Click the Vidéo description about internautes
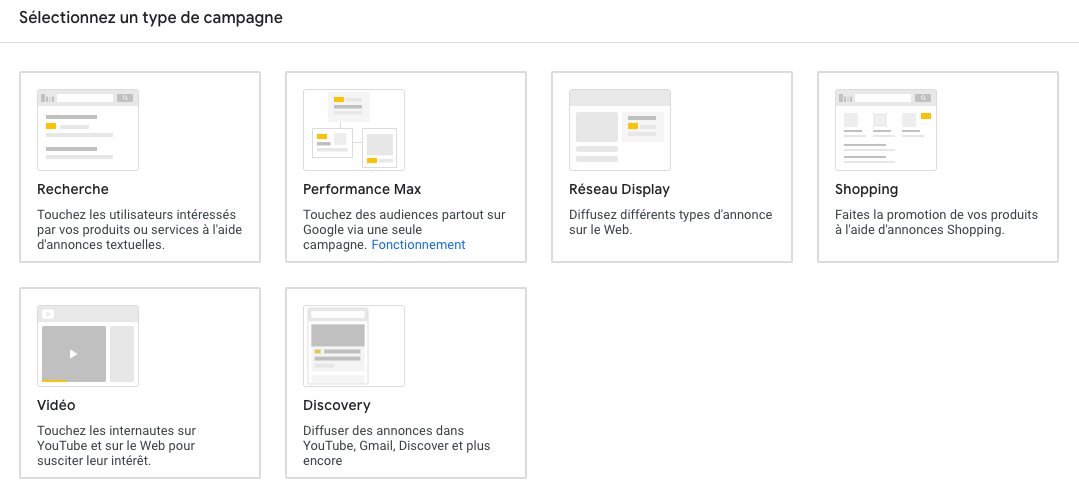Viewport: 1079px width, 502px height. click(116, 446)
